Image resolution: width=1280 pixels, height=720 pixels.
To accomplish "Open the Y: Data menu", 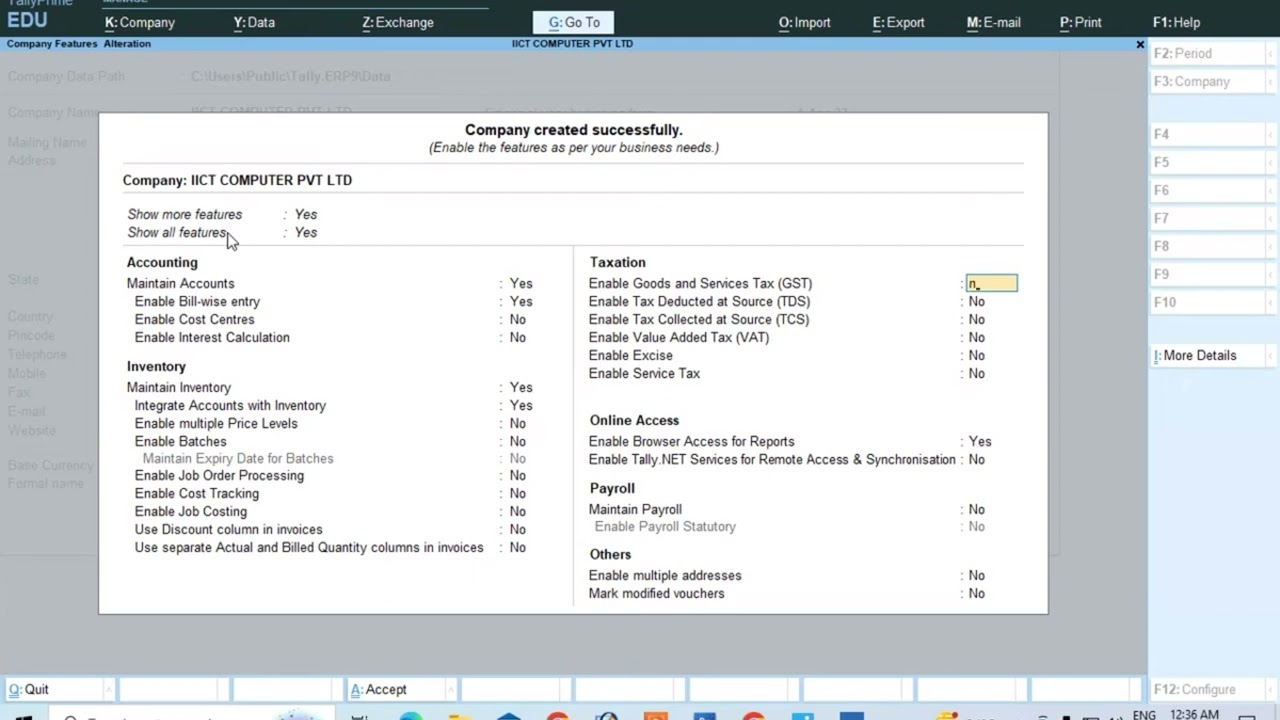I will click(254, 22).
